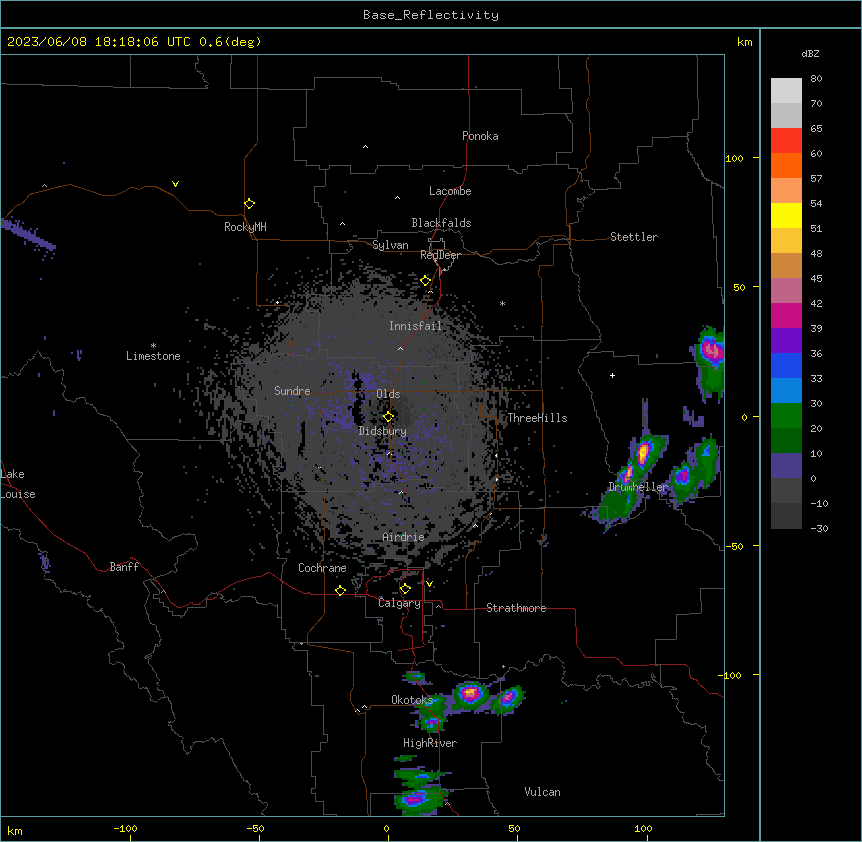This screenshot has height=842, width=862.
Task: Click the HighRiver label
Action: pyautogui.click(x=430, y=743)
